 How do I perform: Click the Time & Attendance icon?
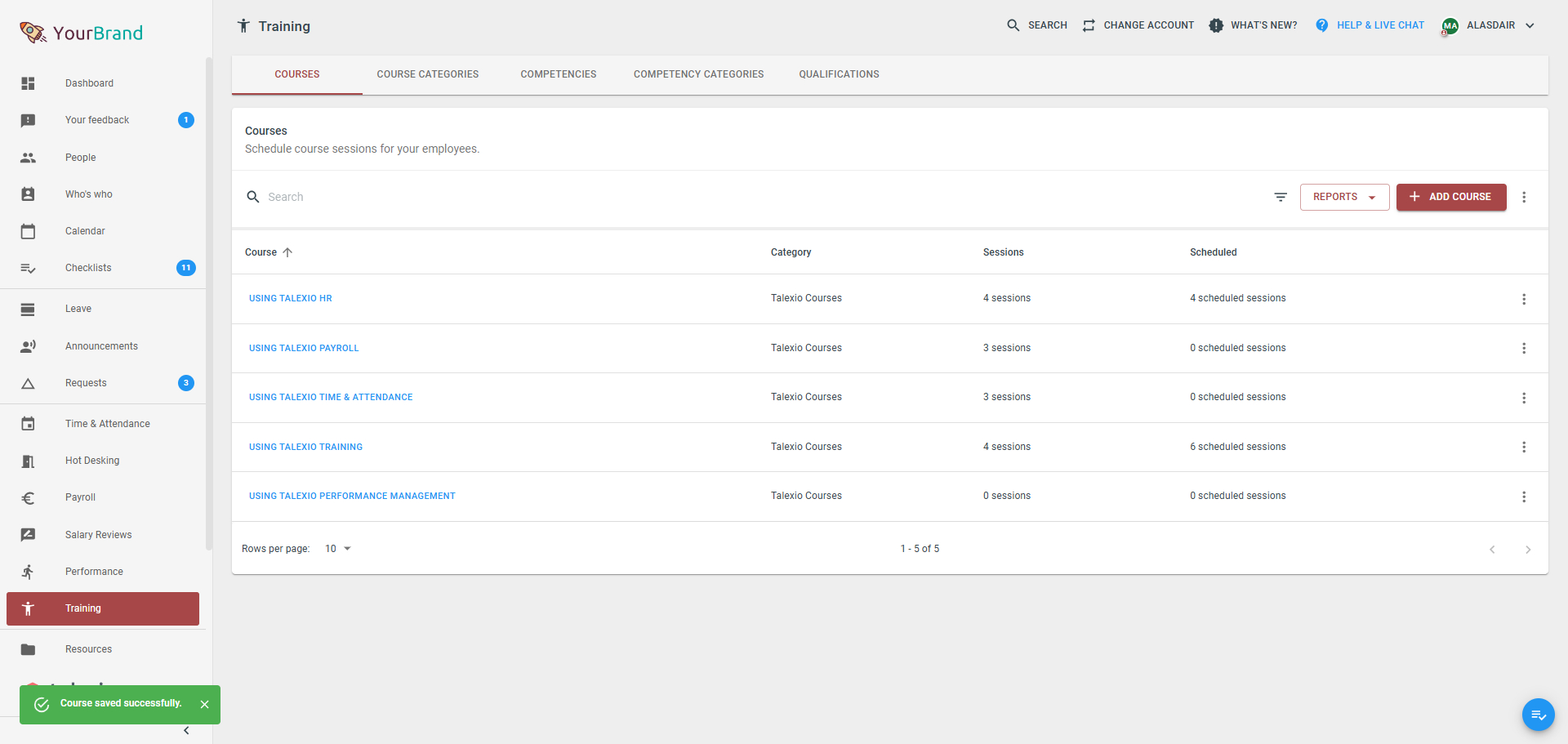[28, 424]
